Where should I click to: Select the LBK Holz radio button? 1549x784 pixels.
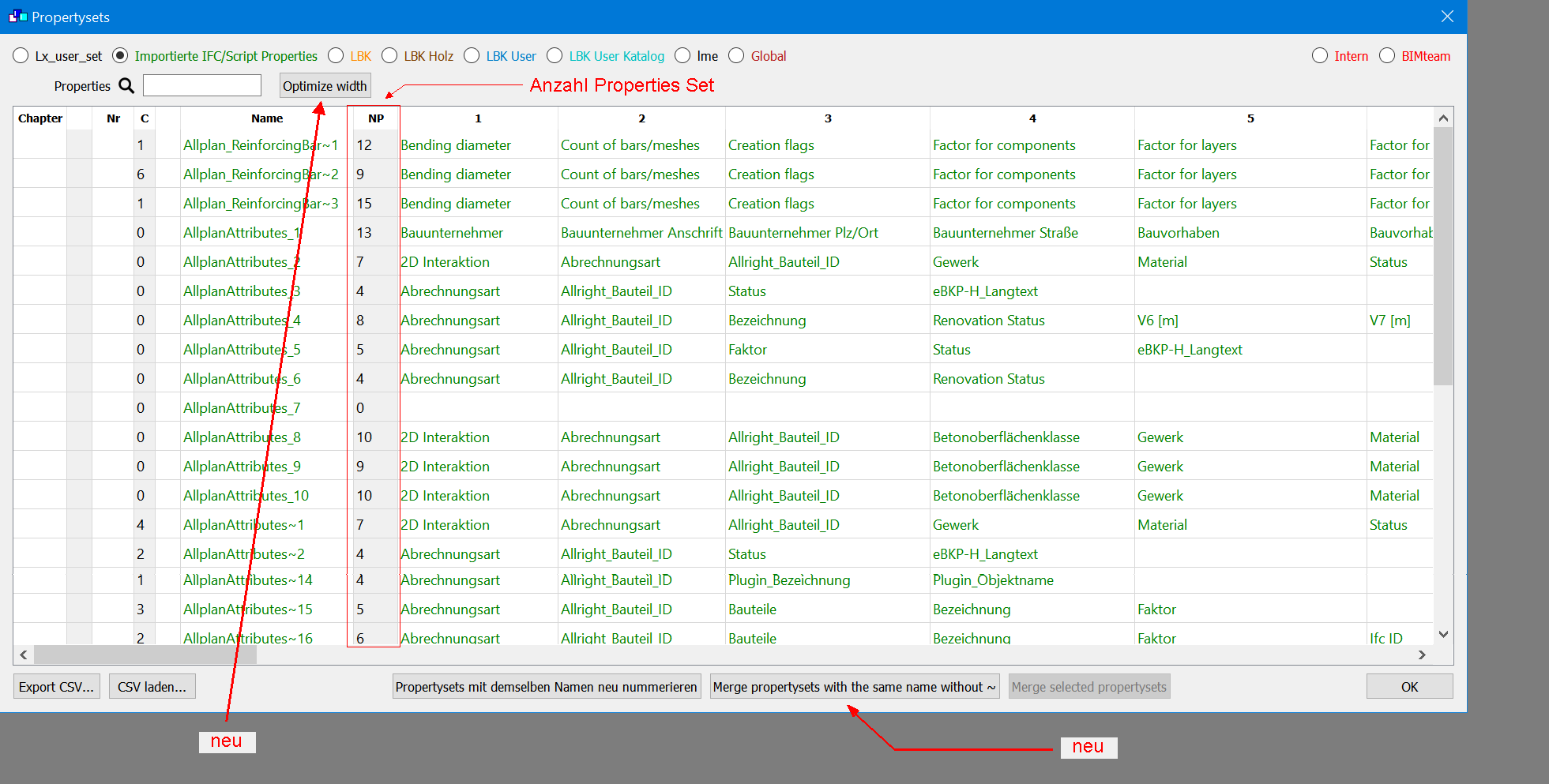coord(389,55)
